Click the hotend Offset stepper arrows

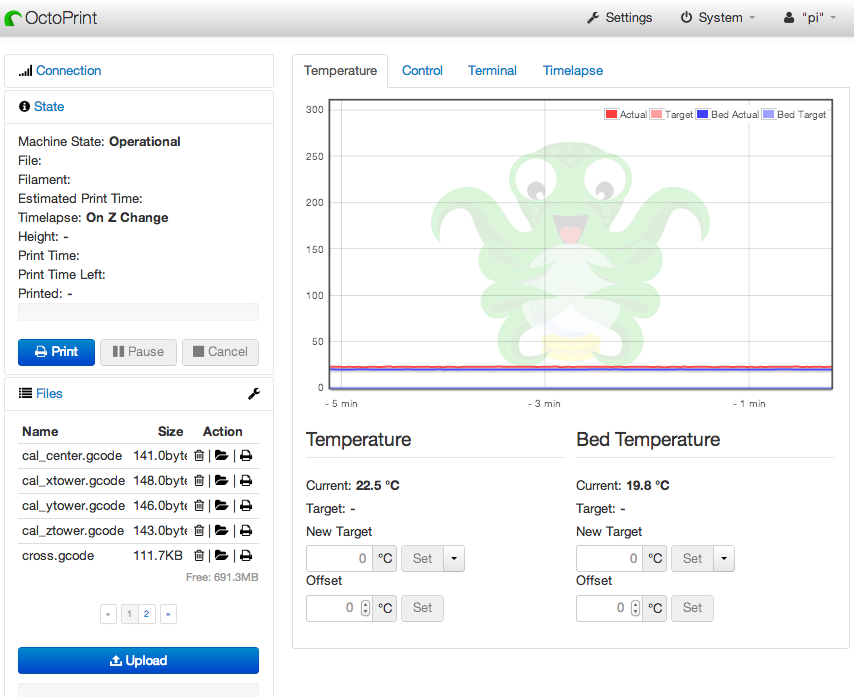coord(365,608)
